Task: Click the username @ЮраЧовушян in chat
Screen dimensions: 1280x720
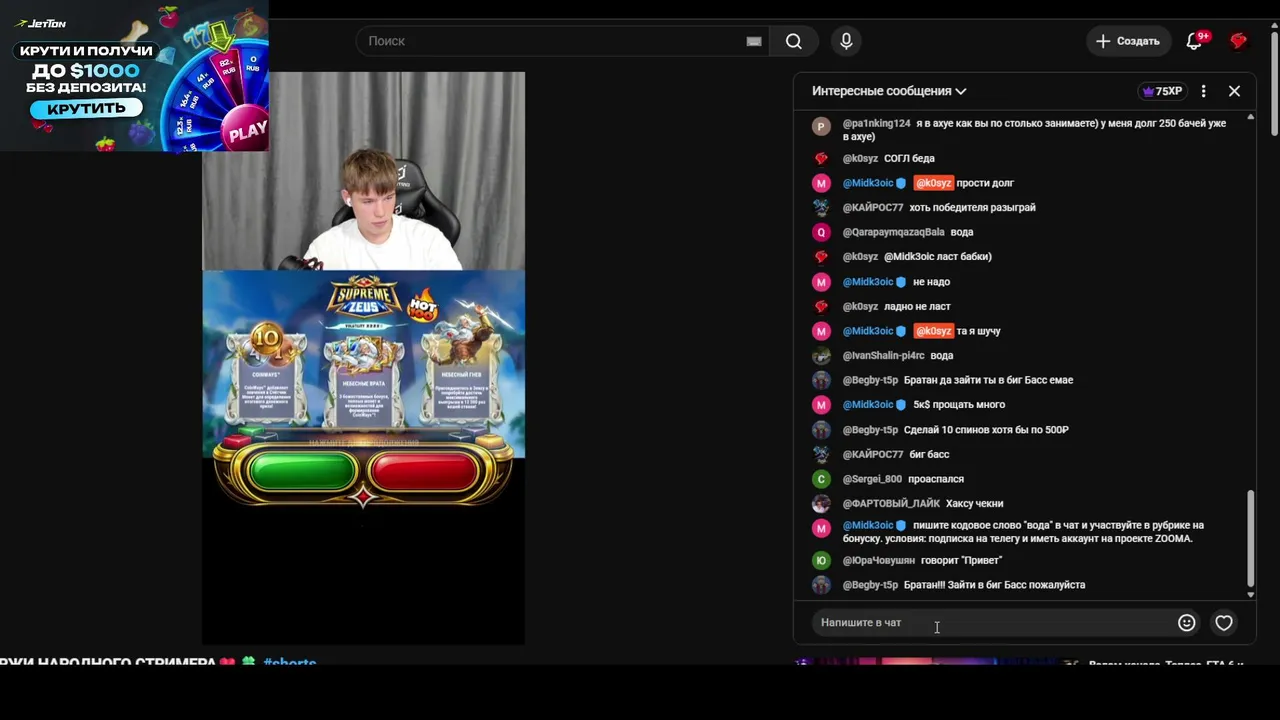Action: click(879, 561)
